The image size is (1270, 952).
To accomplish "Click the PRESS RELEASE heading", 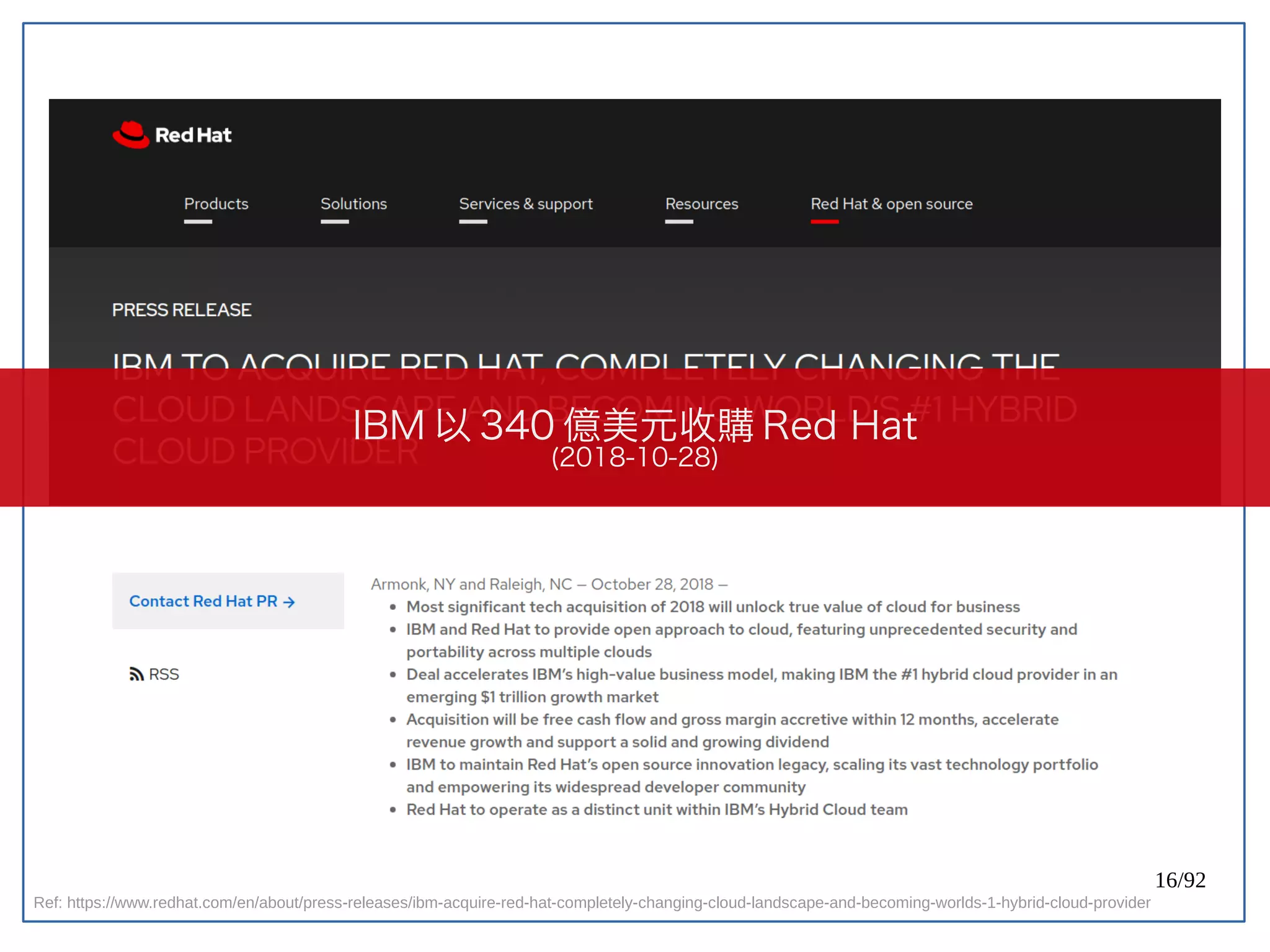I will coord(182,310).
